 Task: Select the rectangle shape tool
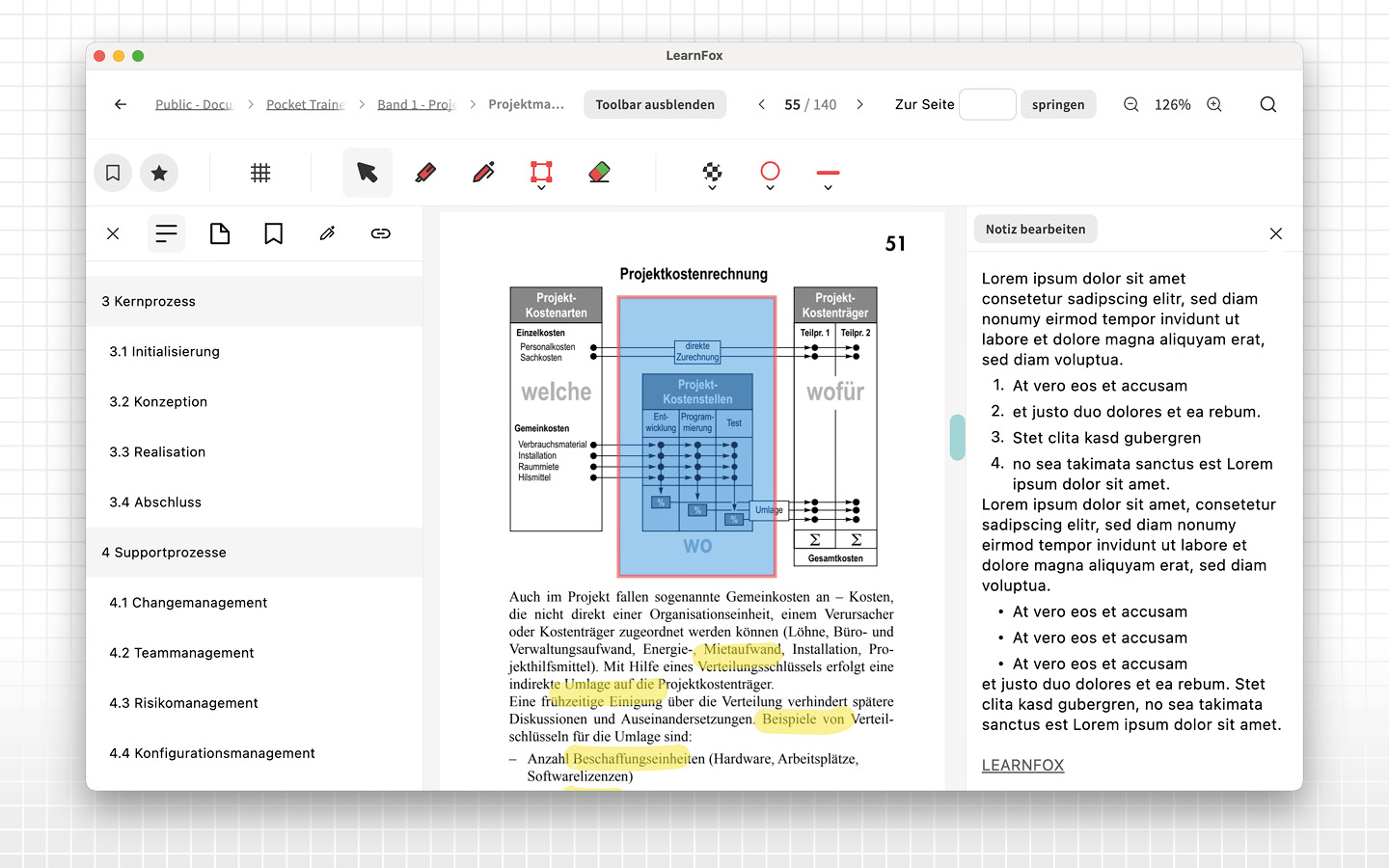[x=541, y=172]
